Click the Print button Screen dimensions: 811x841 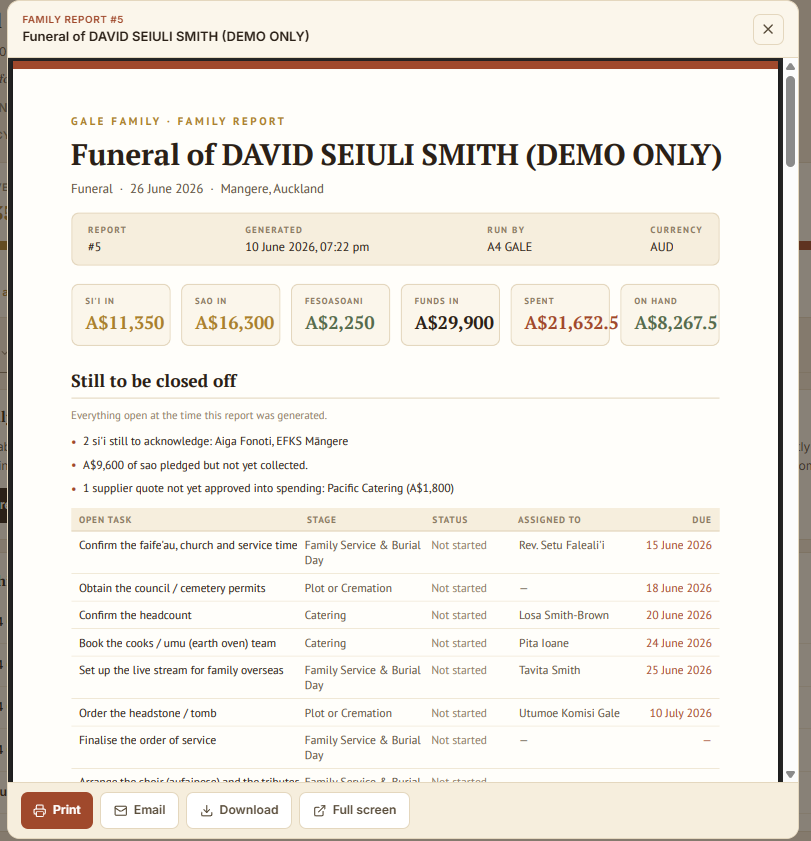[57, 810]
